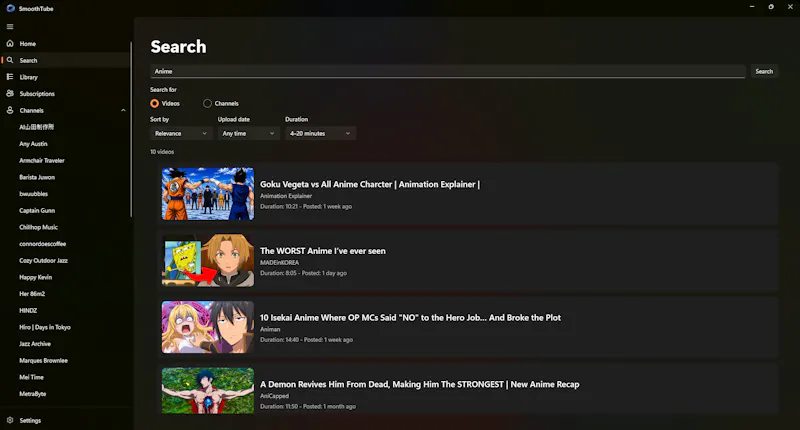Click the Search button next to field
The height and width of the screenshot is (430, 800).
[764, 71]
